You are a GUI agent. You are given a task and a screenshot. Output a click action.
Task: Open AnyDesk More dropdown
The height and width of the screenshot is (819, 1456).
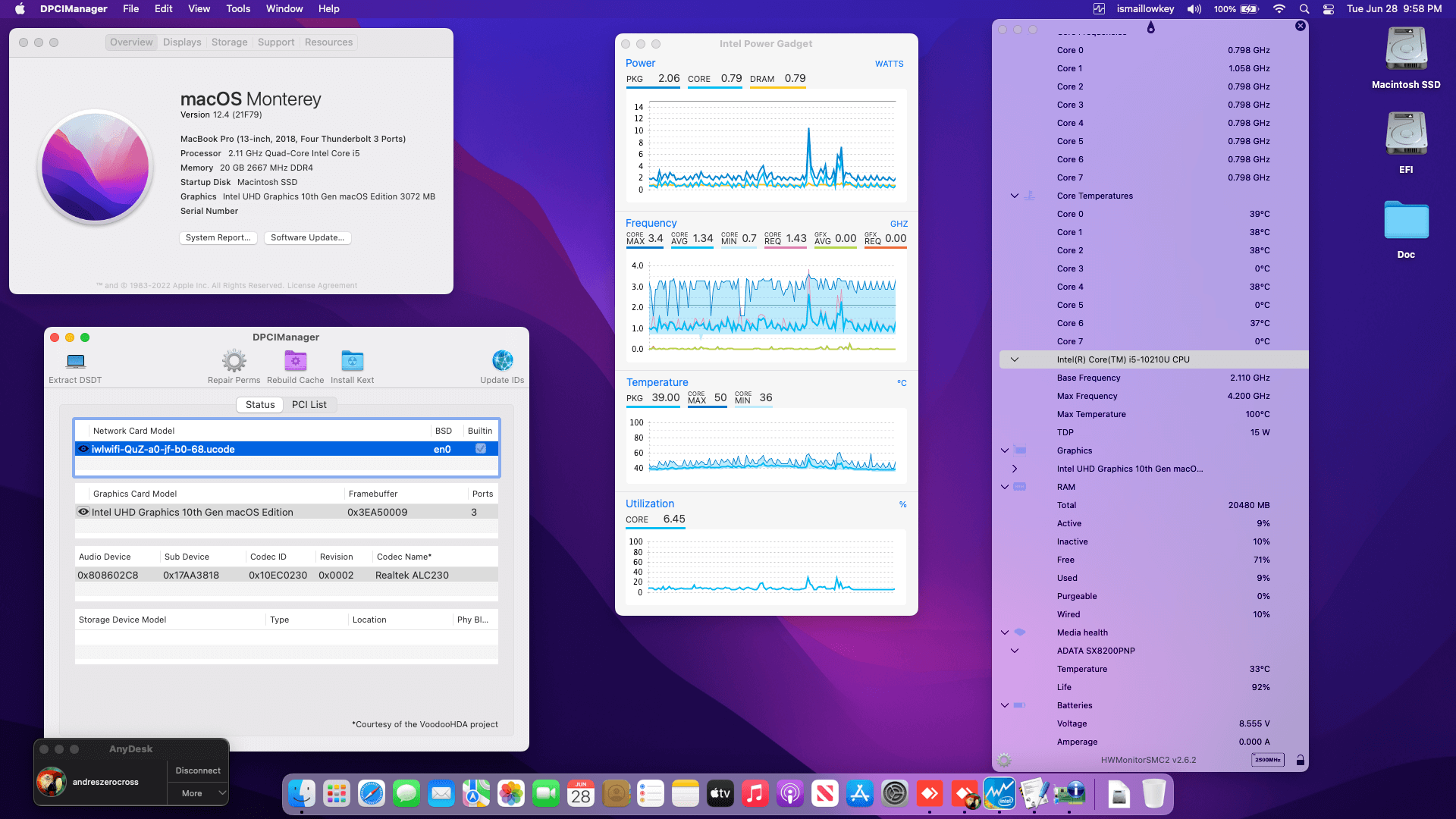pyautogui.click(x=198, y=793)
